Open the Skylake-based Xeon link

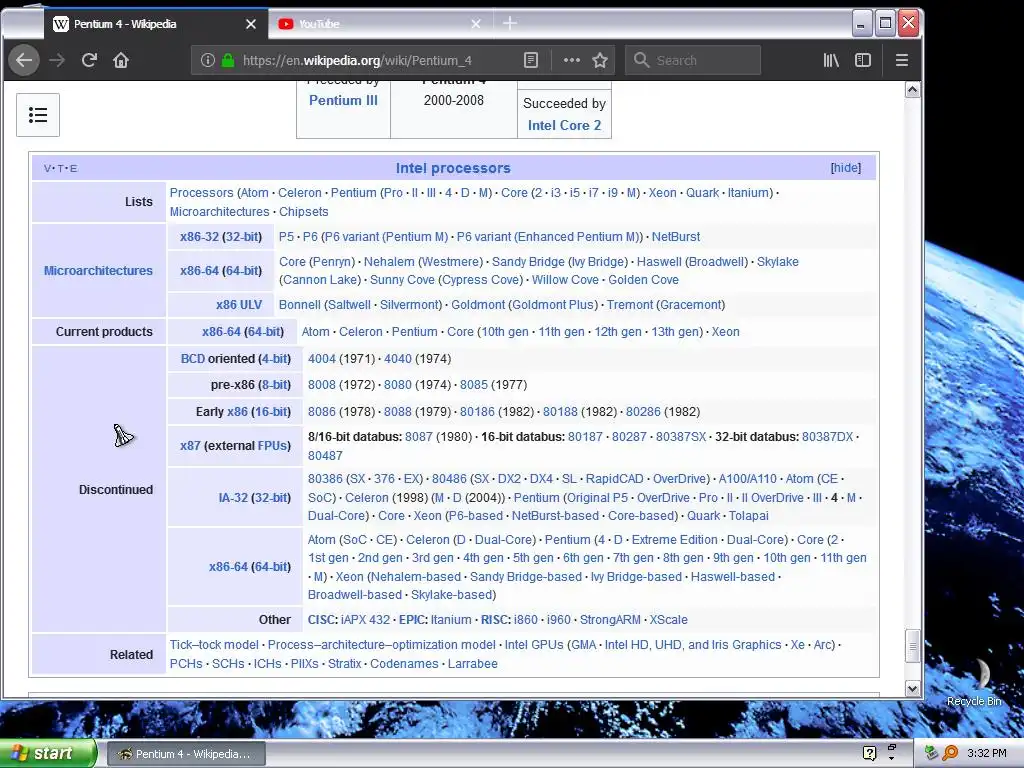451,594
